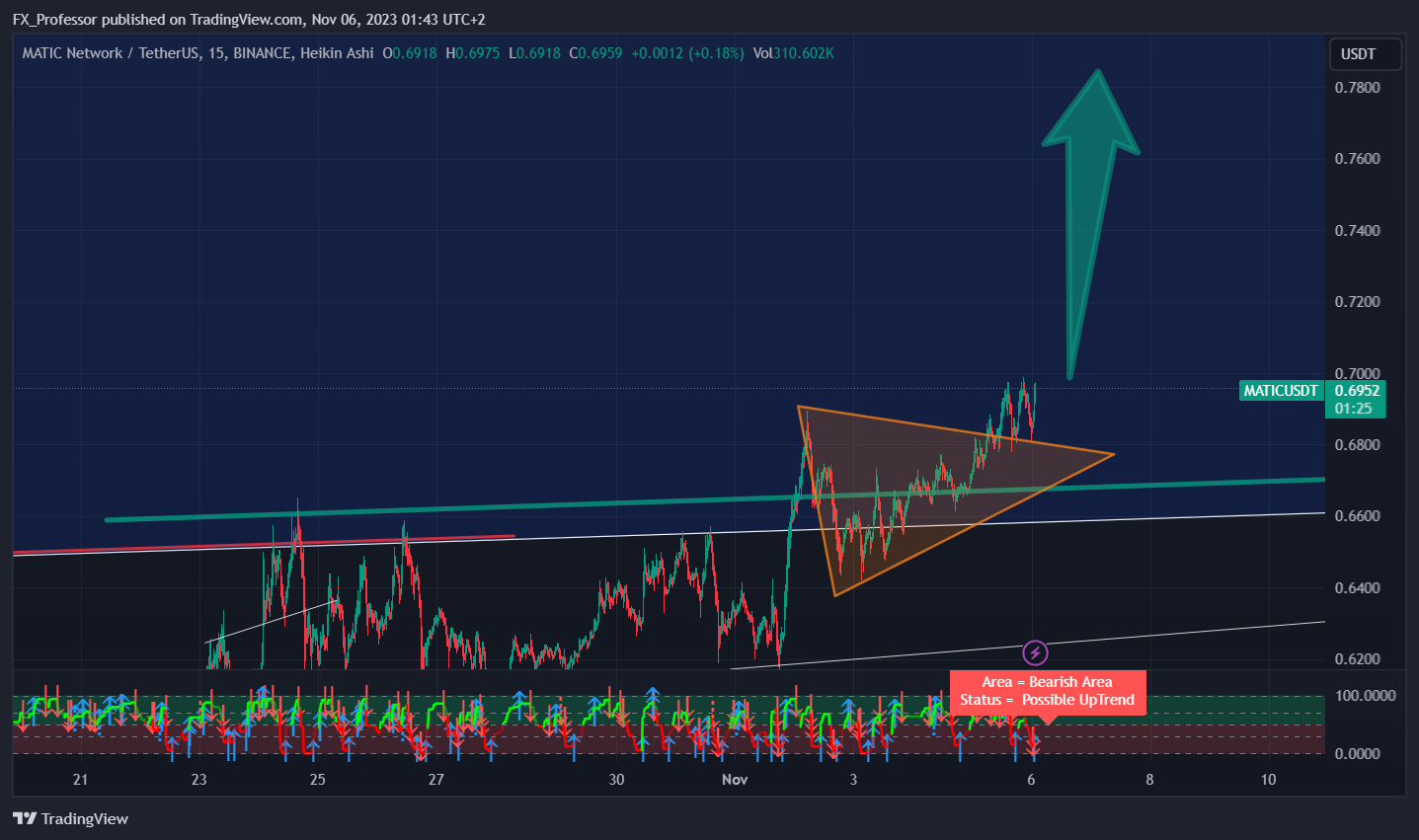Viewport: 1419px width, 840px height.
Task: Click the 0.7400 price axis label
Action: pyautogui.click(x=1357, y=230)
